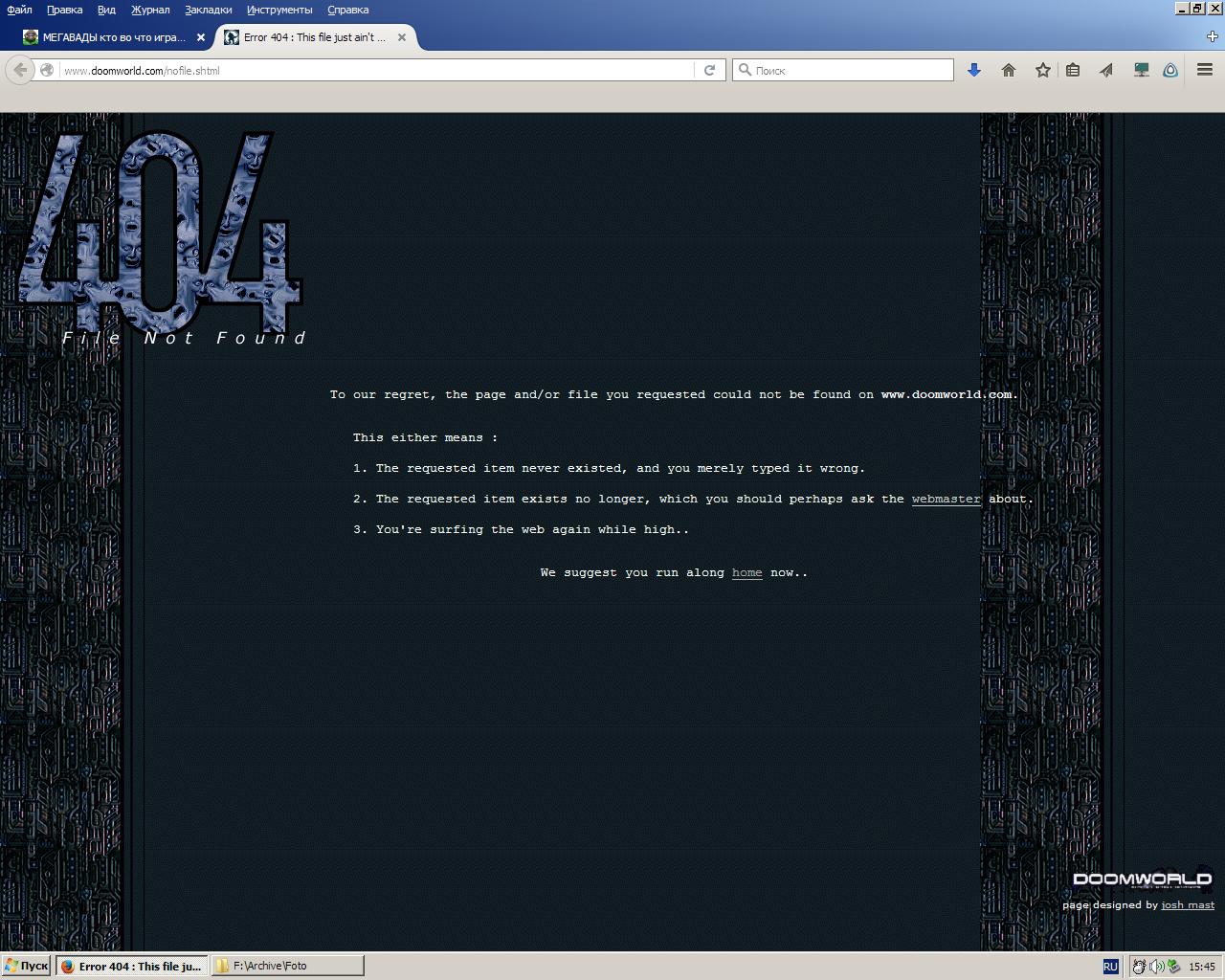Click the Doomworld logo
This screenshot has height=980, width=1225.
click(1142, 880)
